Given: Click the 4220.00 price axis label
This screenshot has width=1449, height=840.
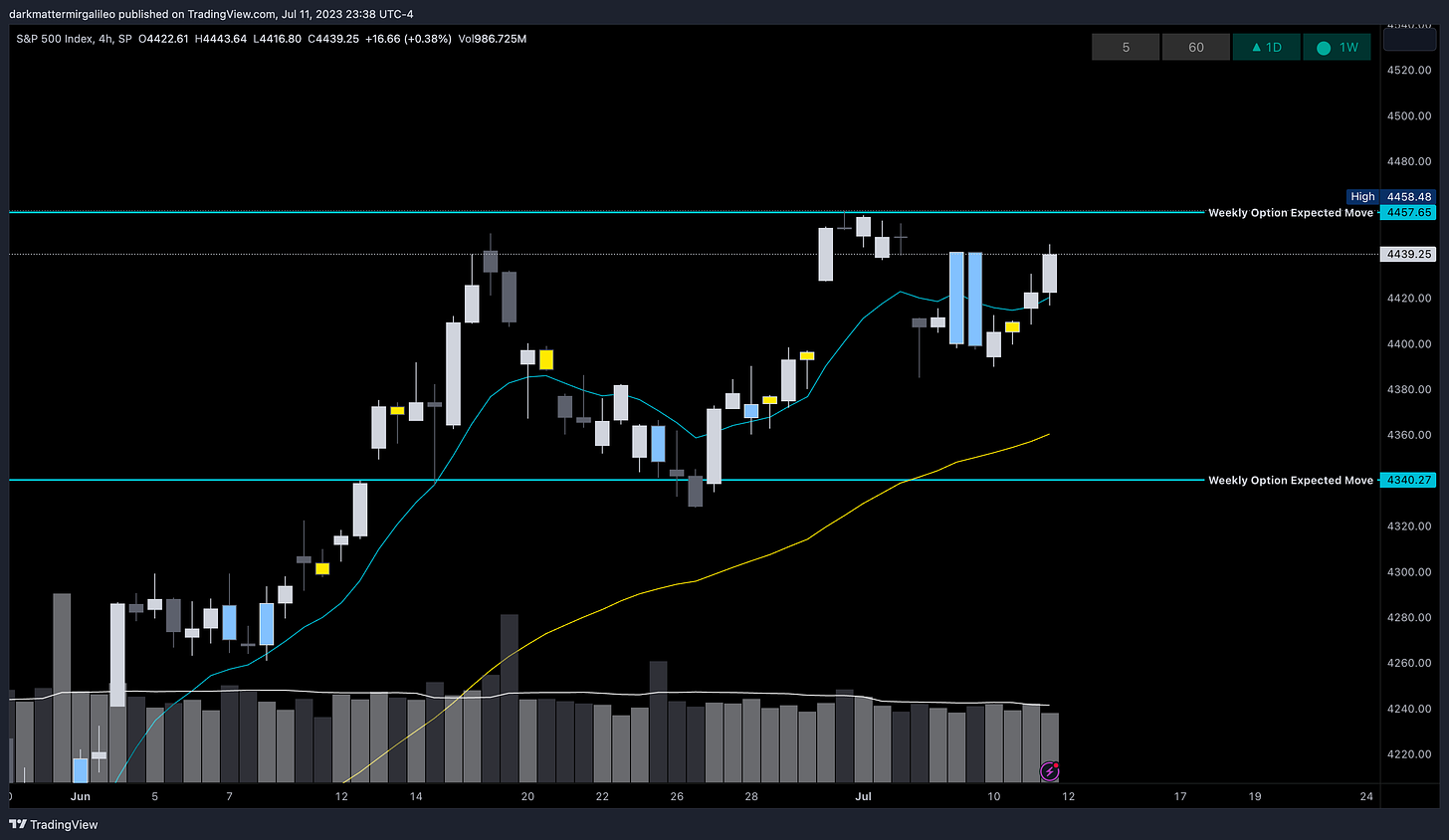Looking at the screenshot, I should click(1409, 753).
